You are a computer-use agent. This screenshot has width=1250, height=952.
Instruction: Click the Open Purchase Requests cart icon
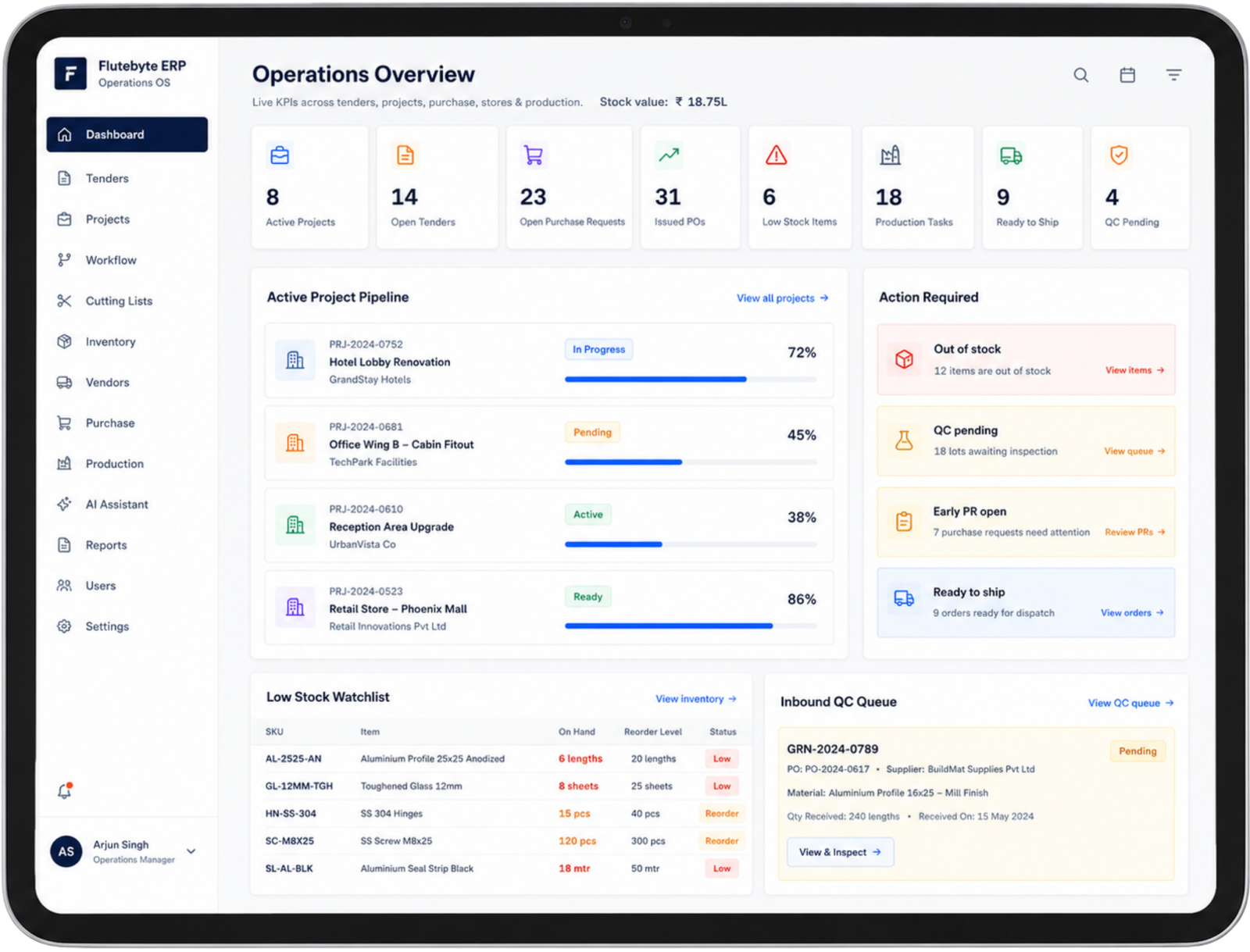pos(534,155)
